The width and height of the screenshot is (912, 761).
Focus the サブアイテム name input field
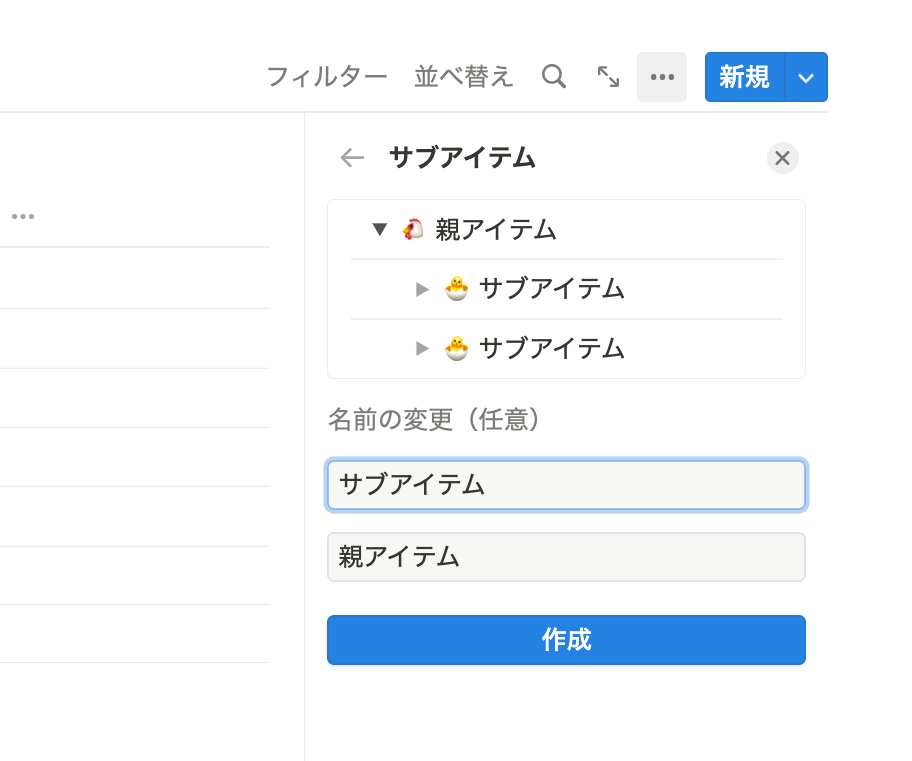566,485
